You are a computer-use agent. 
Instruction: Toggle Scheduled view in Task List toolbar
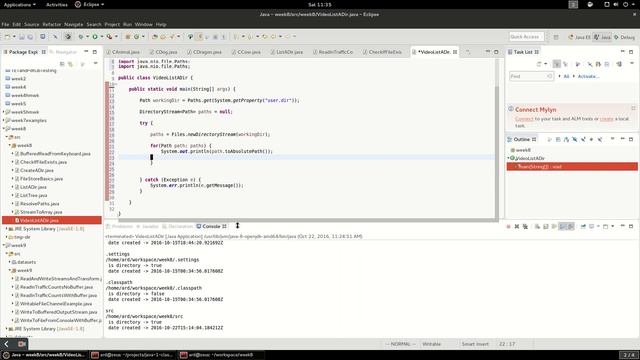point(565,64)
